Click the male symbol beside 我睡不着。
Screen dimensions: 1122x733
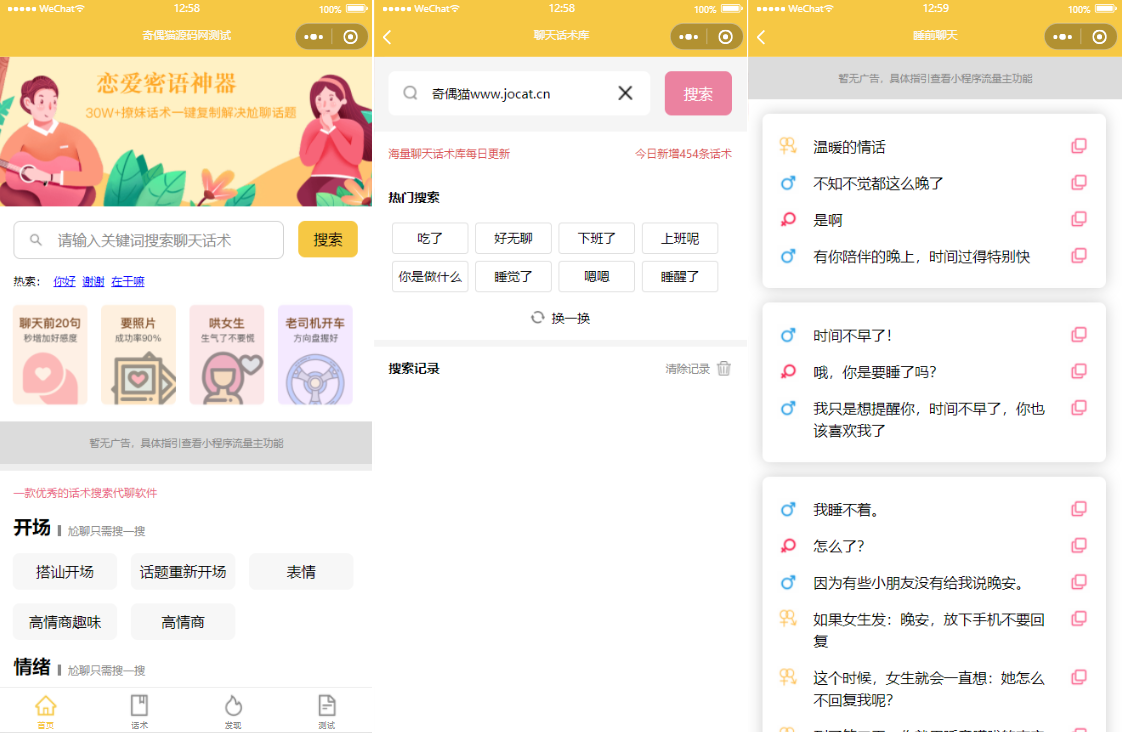788,510
